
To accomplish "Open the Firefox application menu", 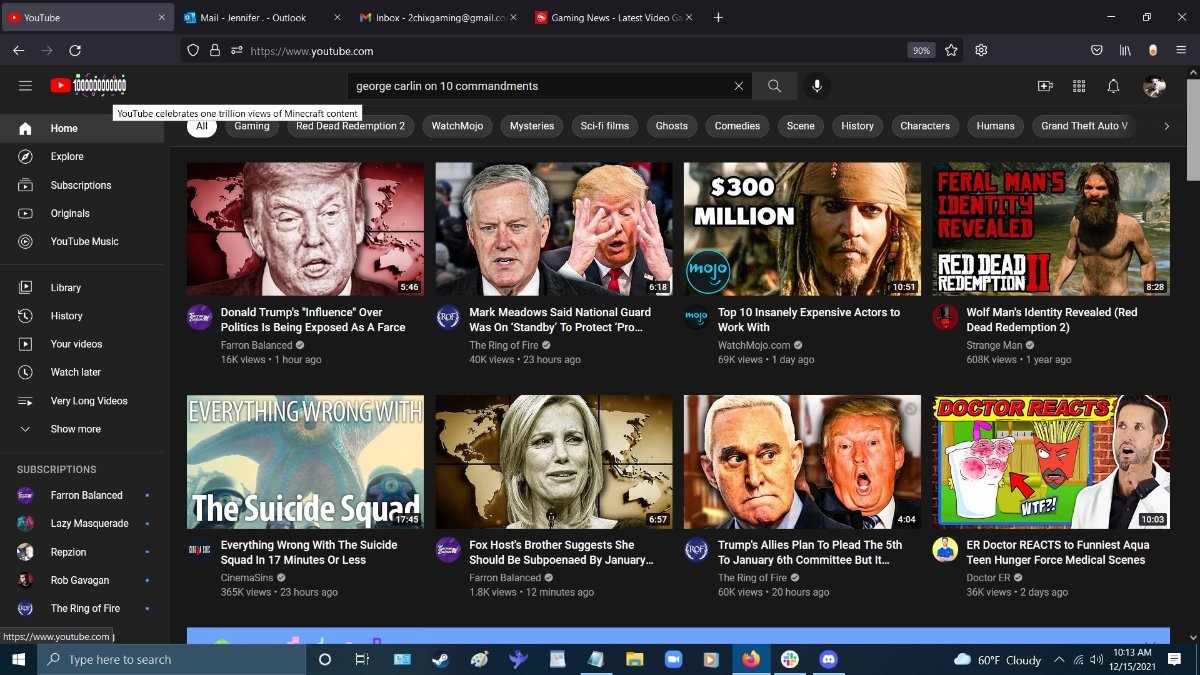I will 1181,50.
